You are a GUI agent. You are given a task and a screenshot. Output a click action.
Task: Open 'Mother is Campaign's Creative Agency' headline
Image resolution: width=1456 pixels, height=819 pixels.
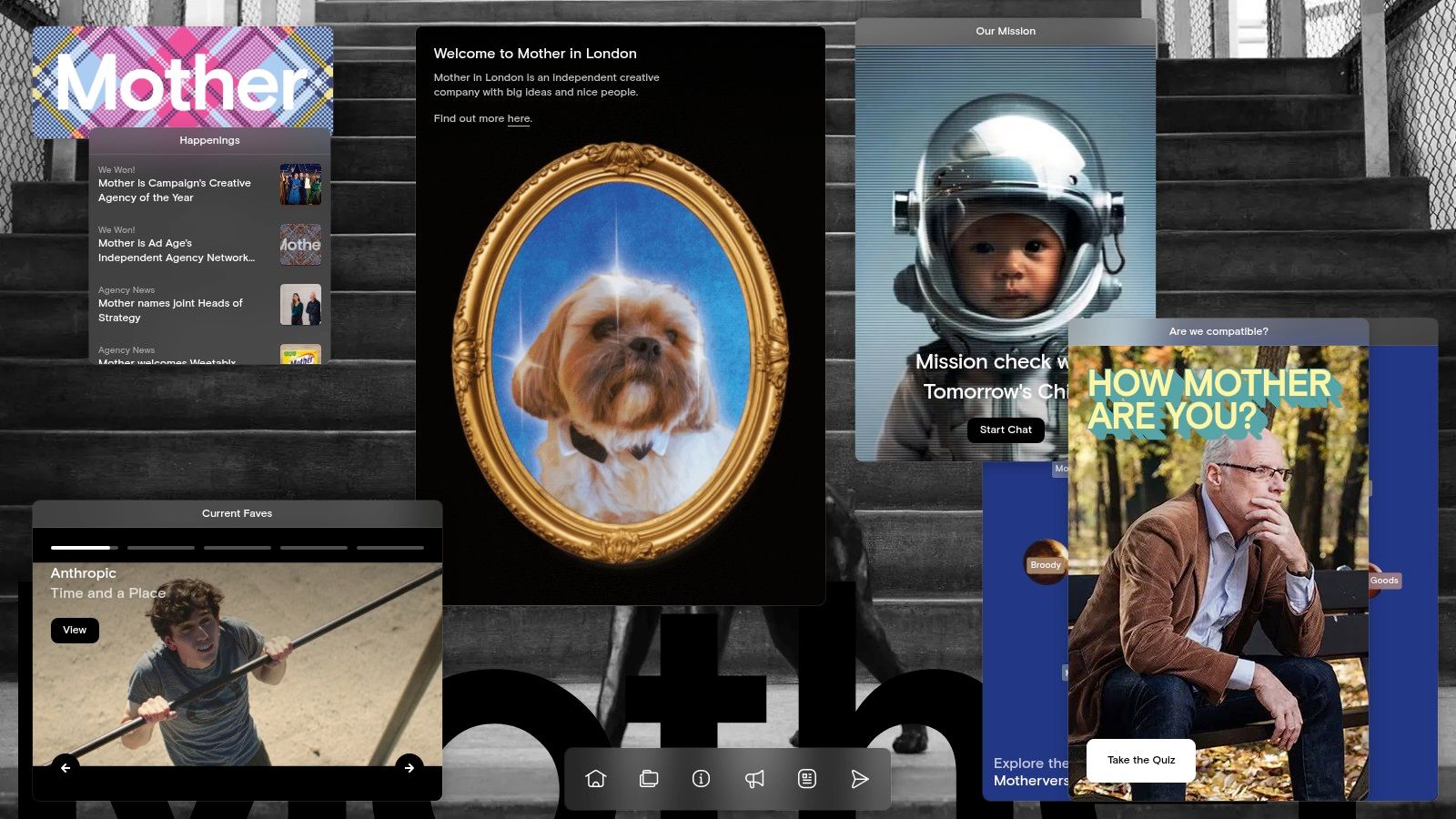point(175,190)
